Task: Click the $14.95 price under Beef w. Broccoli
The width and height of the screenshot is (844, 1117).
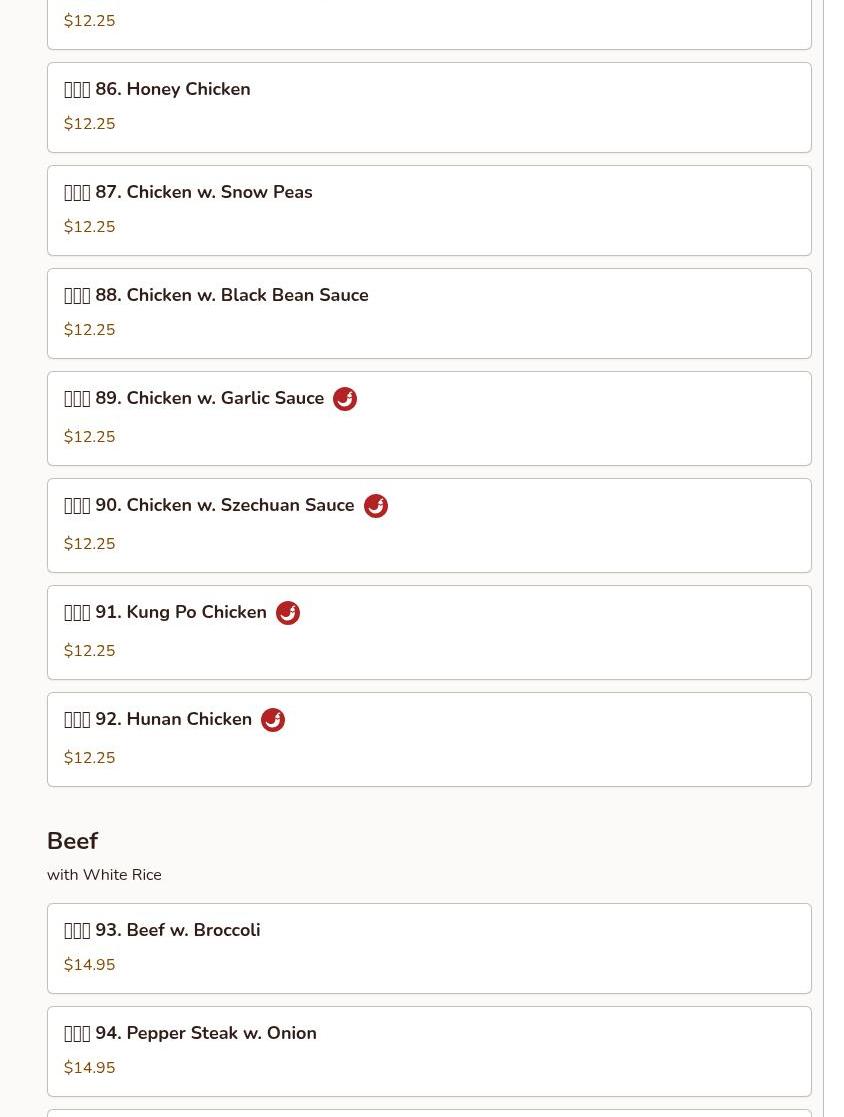Action: [x=89, y=965]
